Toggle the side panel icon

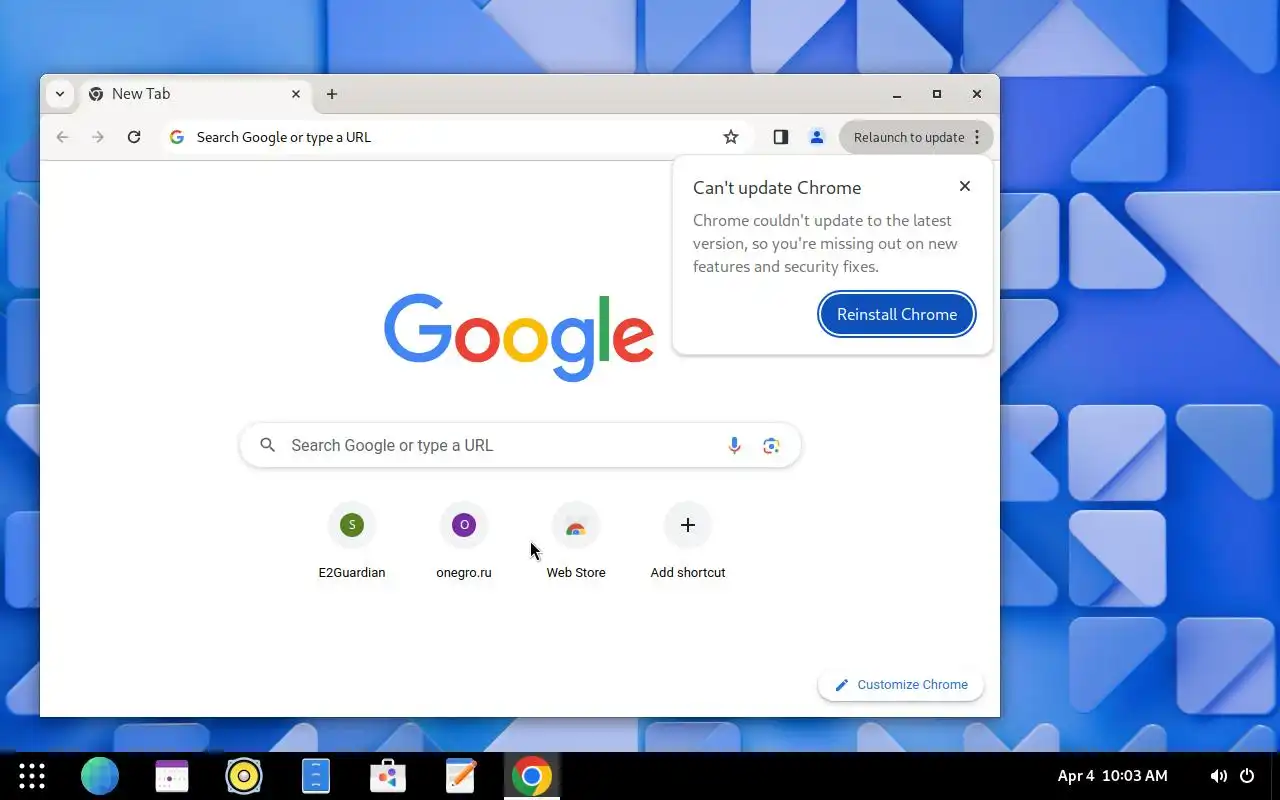click(781, 137)
